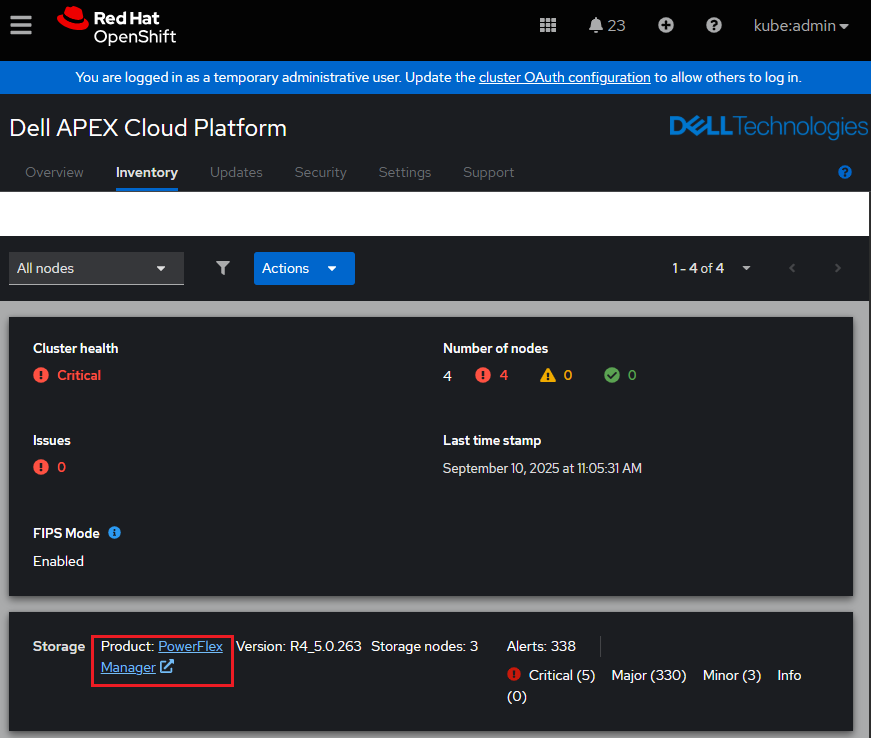Open the hamburger navigation menu
The width and height of the screenshot is (871, 738).
(21, 25)
